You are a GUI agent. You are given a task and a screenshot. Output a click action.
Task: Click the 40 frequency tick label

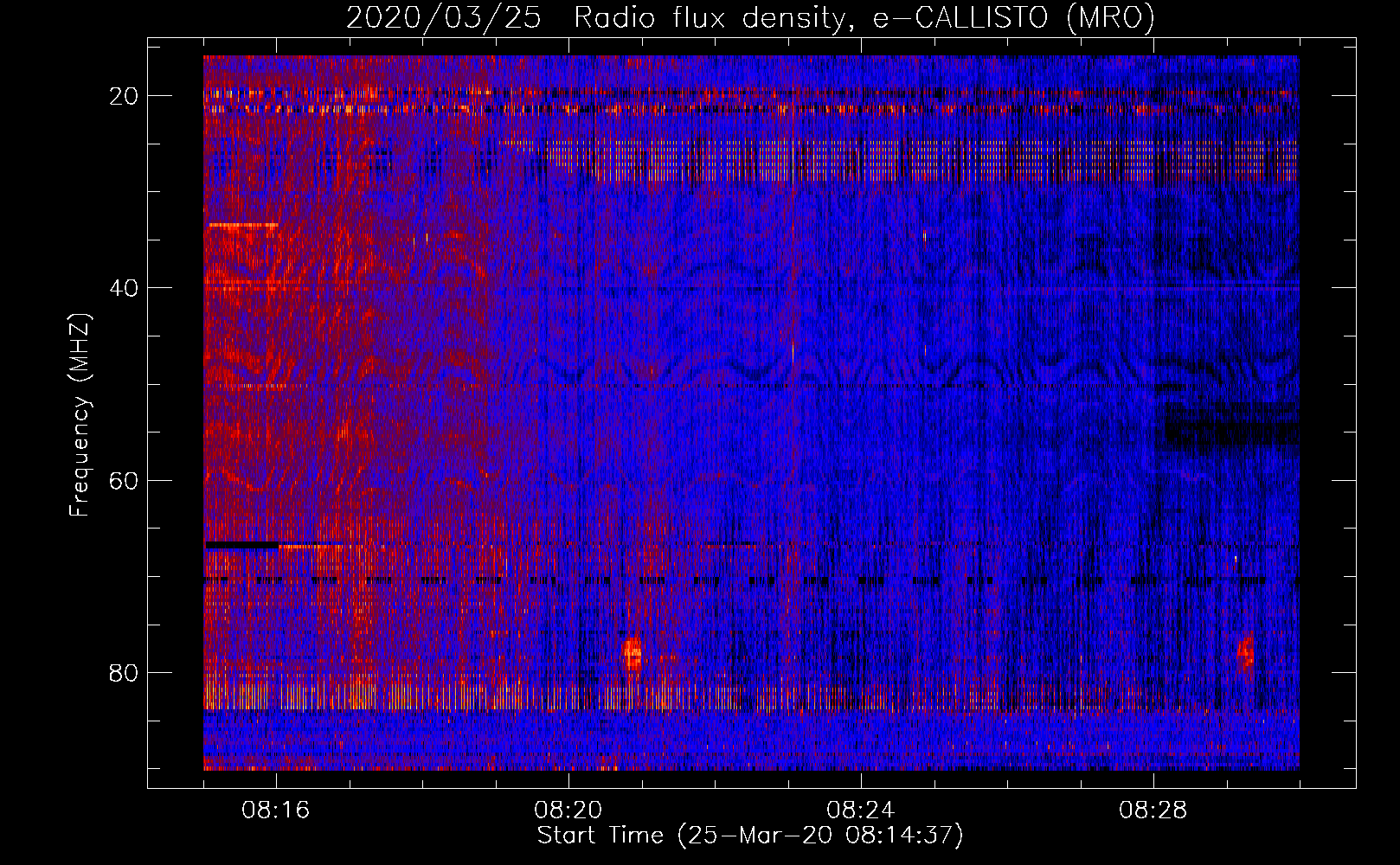pos(124,288)
